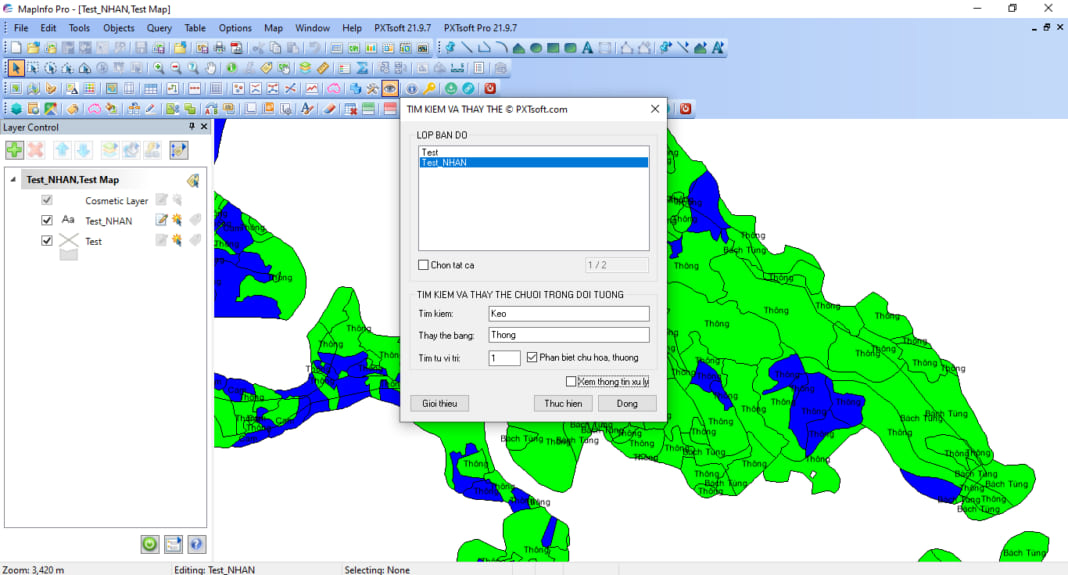Click 'Selecting: None' in status bar
Viewport: 1068px width, 575px height.
click(377, 570)
